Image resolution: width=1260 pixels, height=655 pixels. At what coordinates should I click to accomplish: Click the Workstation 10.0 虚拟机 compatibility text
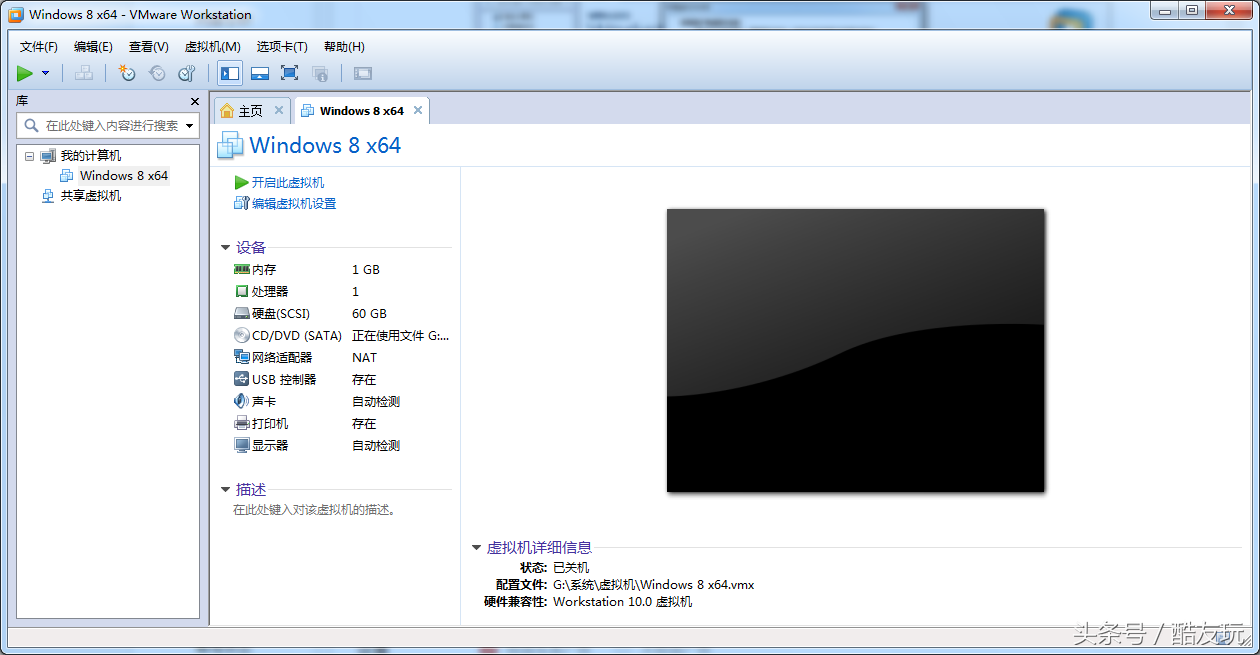tap(622, 602)
